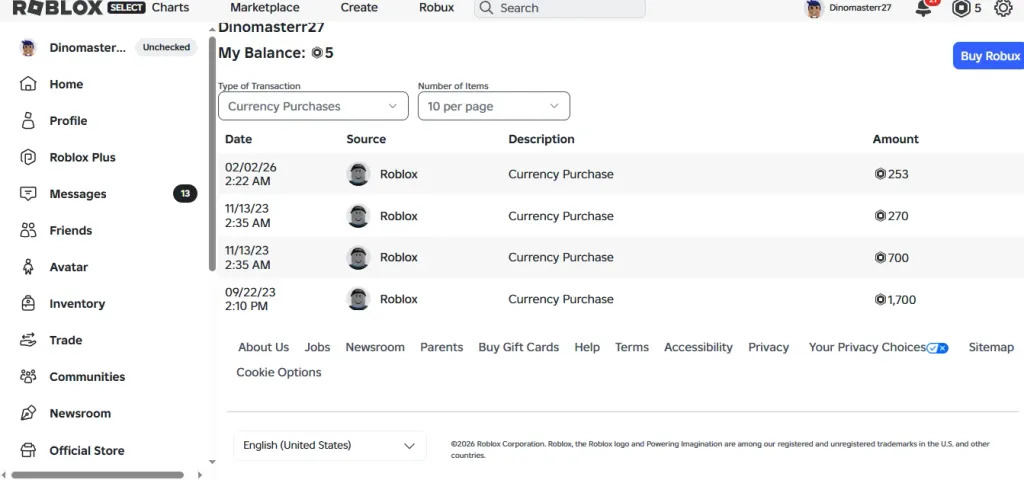Open the Buy Gift Cards link
This screenshot has width=1024, height=480.
point(519,347)
